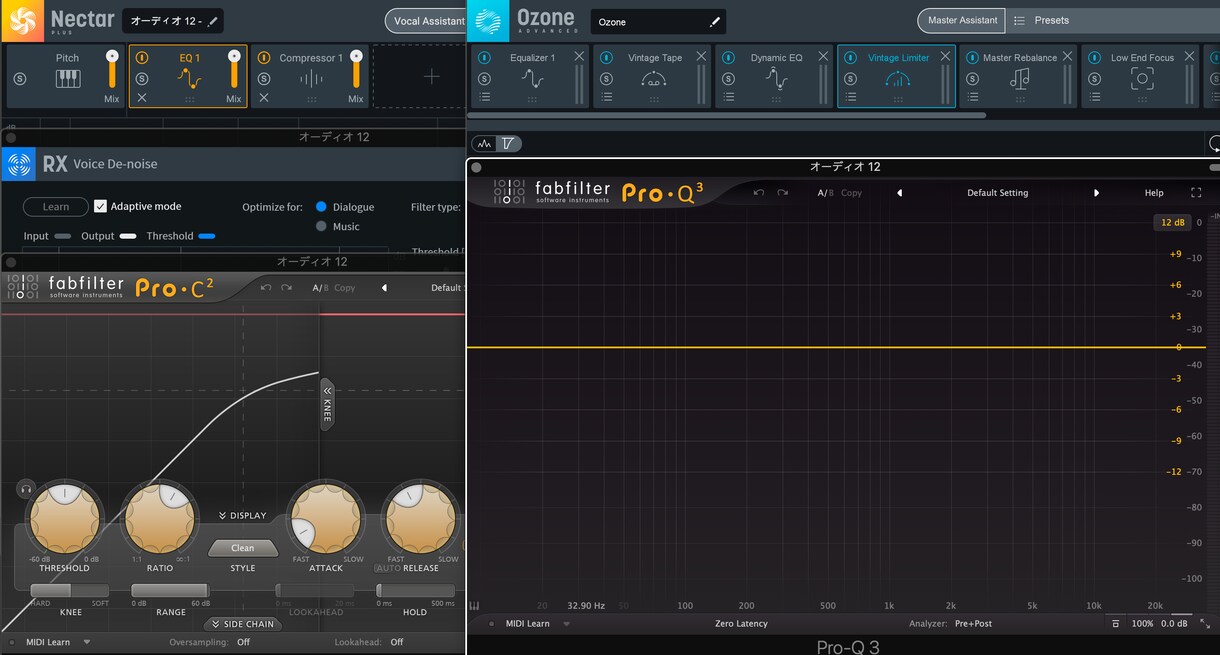Open the Default Setting preset menu in Pro-Q 3
Screen dimensions: 1220x655
click(x=997, y=193)
